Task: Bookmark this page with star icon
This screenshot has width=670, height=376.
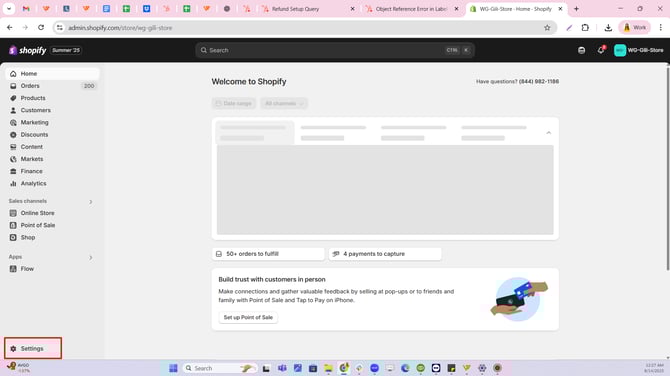Action: (x=547, y=28)
